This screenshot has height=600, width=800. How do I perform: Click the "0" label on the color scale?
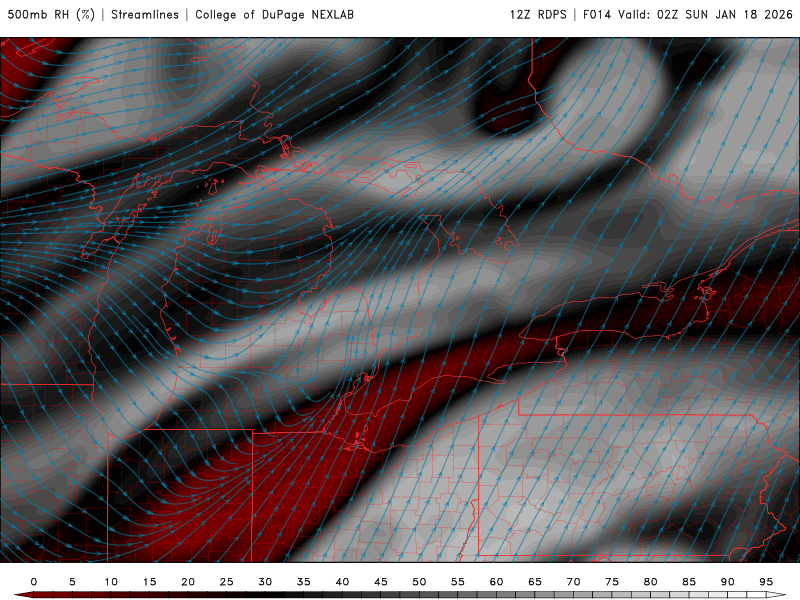point(34,582)
